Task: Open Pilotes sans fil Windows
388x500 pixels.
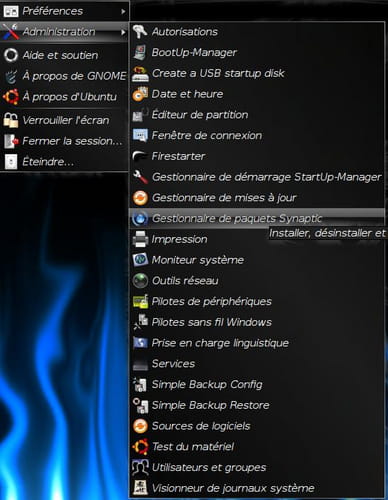Action: pos(257,322)
